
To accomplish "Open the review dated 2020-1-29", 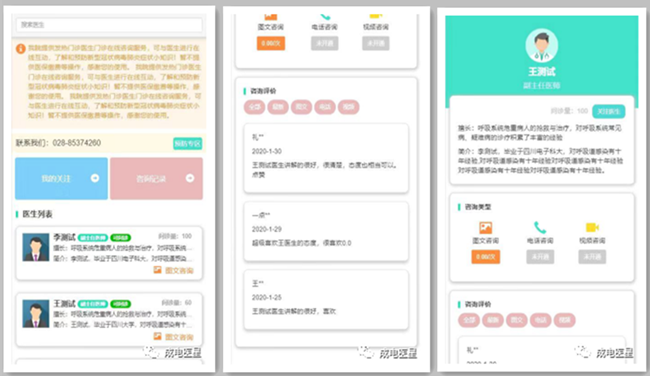I will tap(326, 231).
